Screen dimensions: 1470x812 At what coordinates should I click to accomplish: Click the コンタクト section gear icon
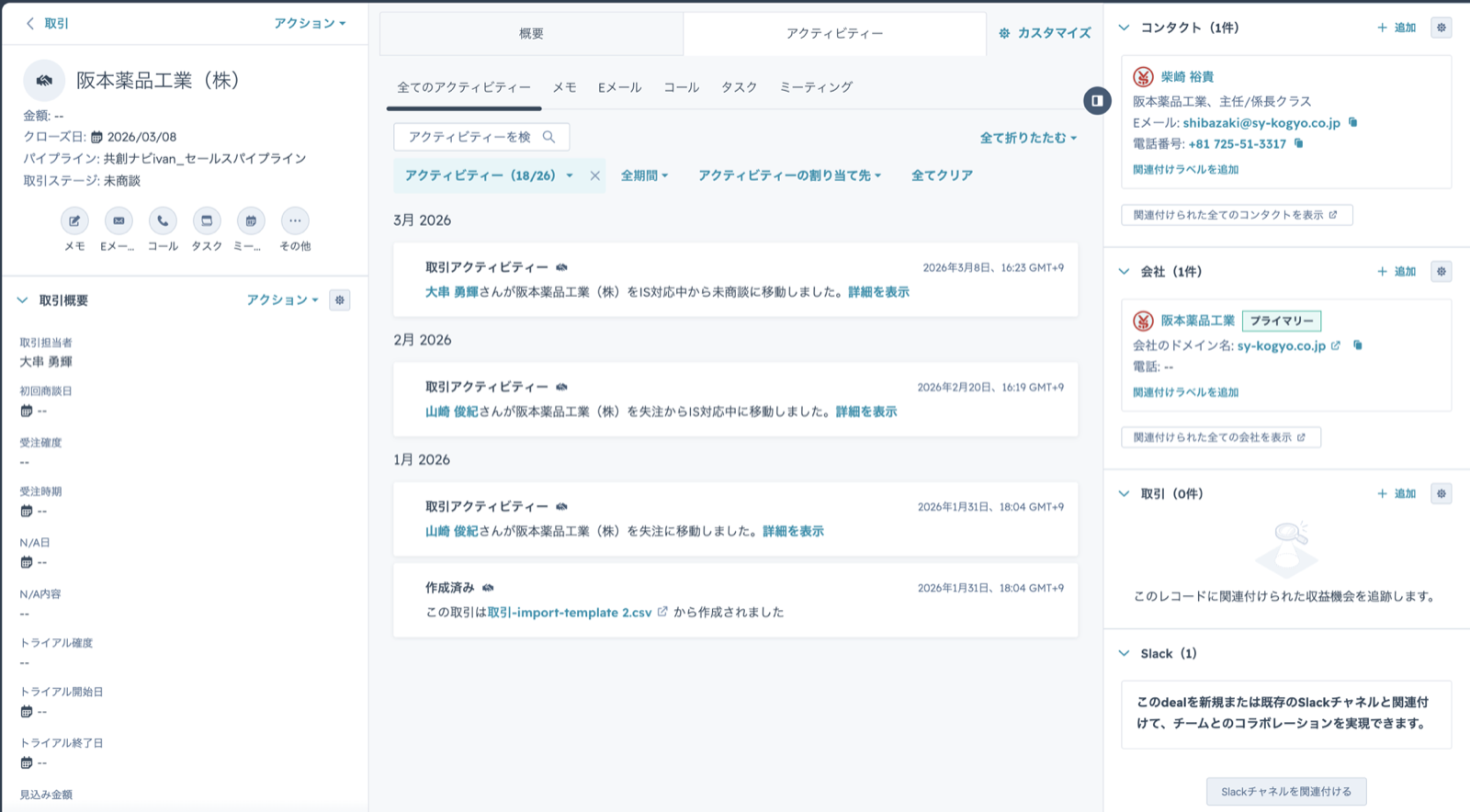pyautogui.click(x=1442, y=28)
